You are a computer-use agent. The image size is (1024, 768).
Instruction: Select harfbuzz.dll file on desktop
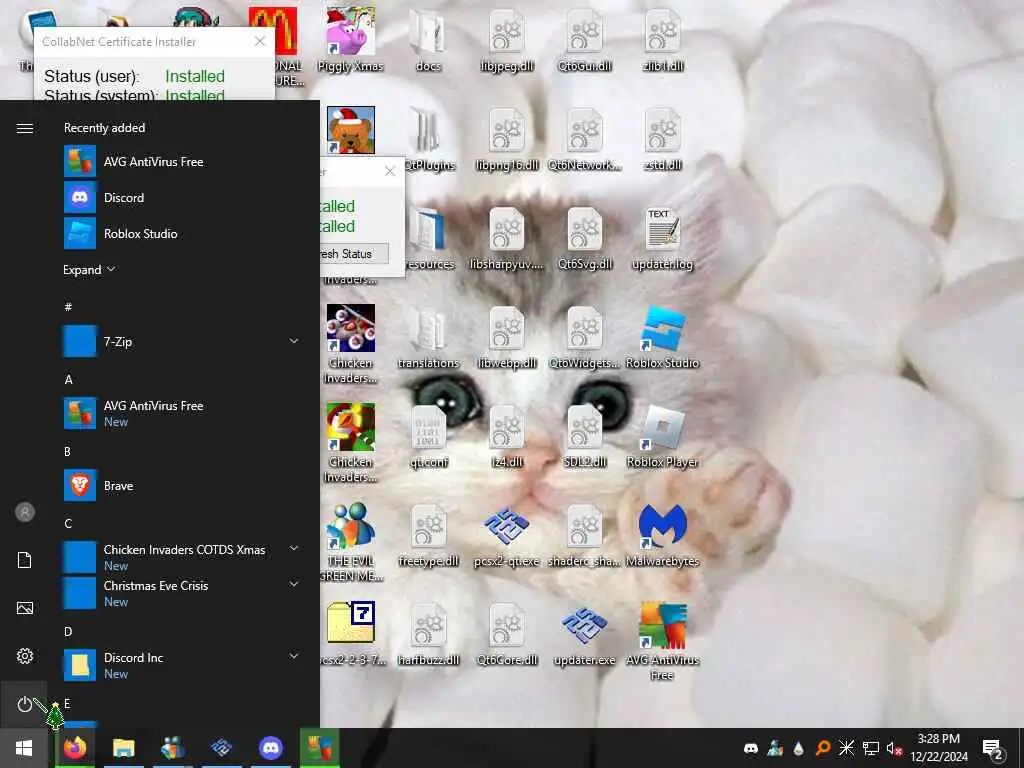pyautogui.click(x=428, y=634)
